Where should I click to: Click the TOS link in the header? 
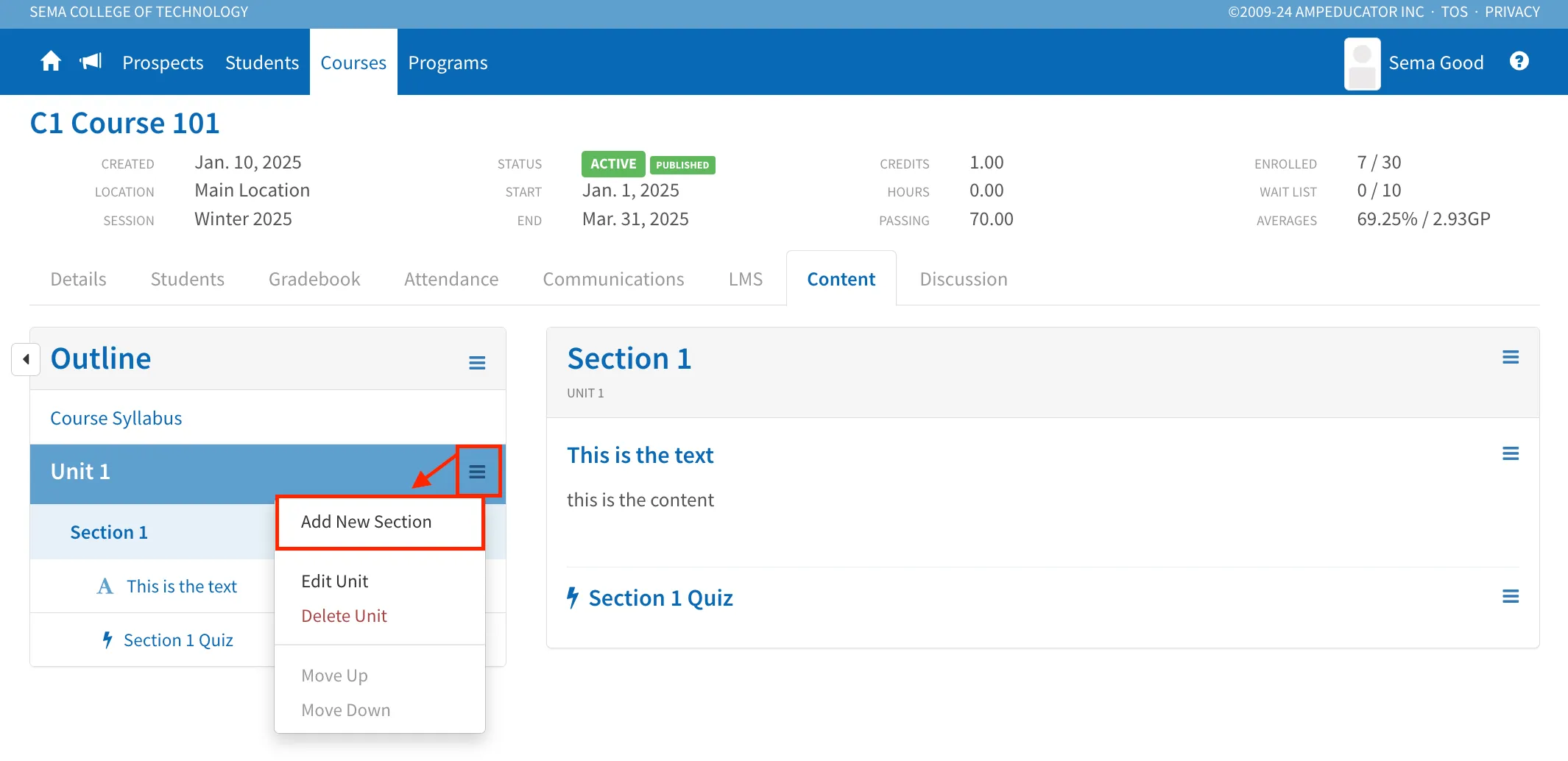1454,12
